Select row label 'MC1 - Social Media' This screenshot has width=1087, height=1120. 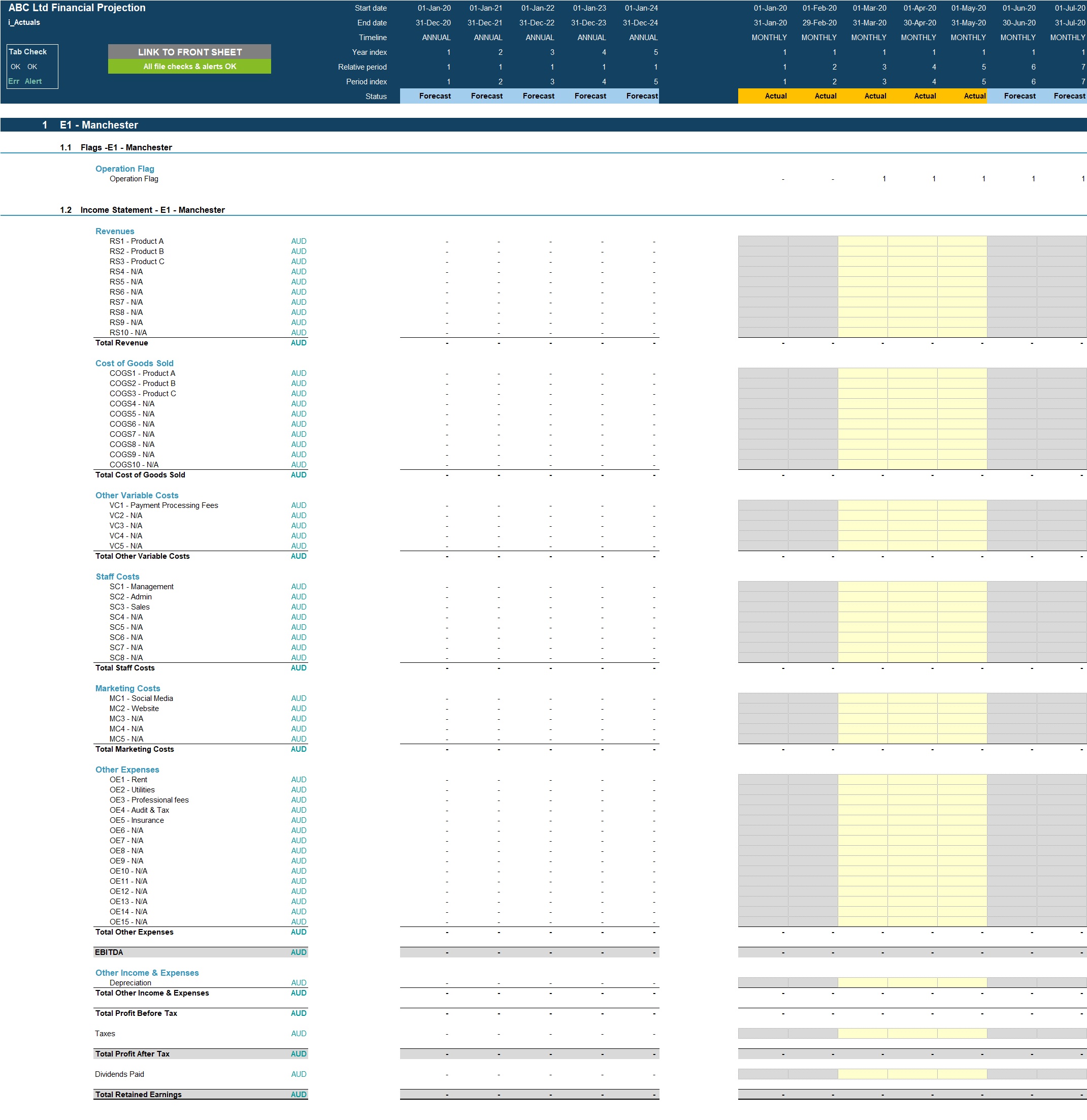pyautogui.click(x=141, y=698)
